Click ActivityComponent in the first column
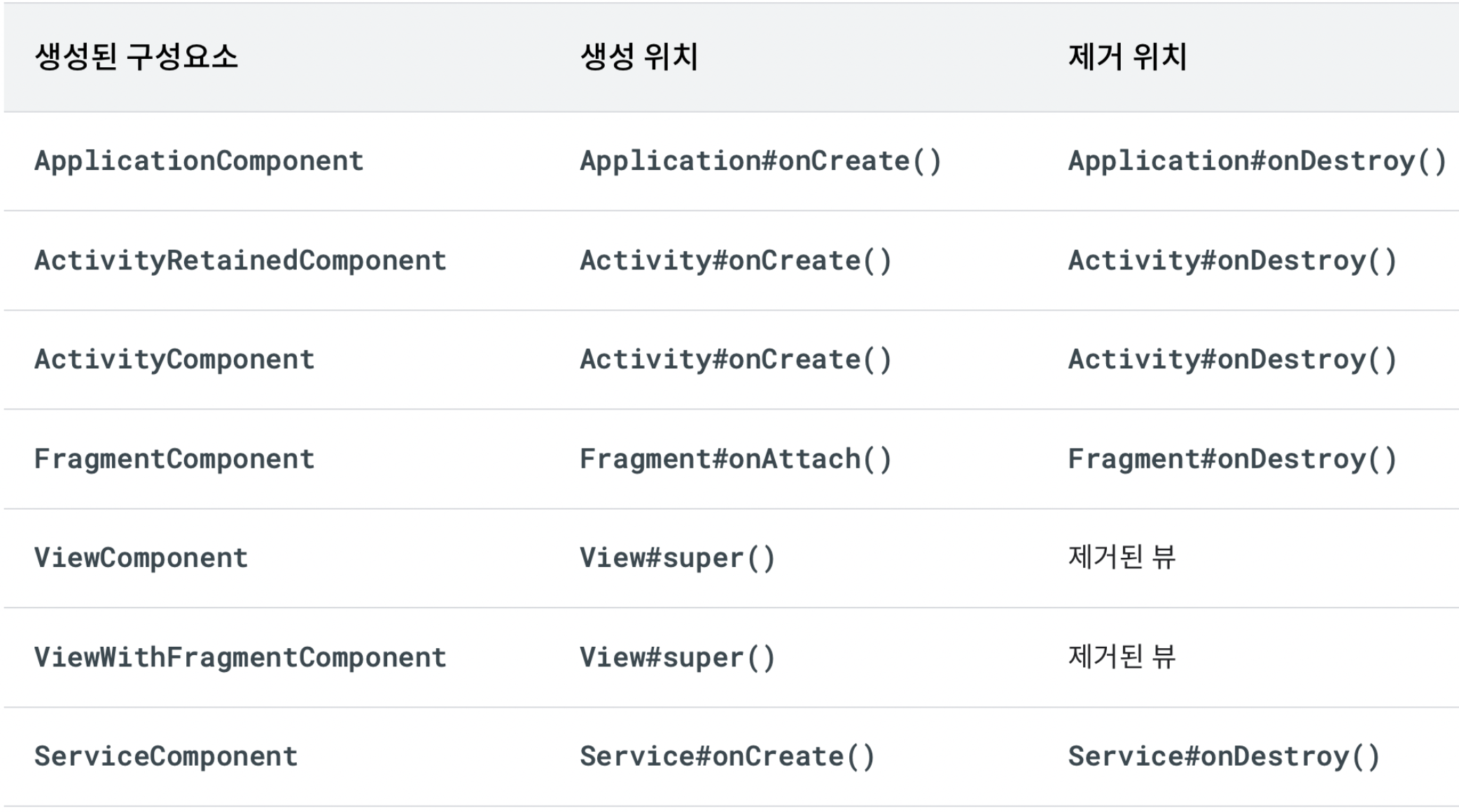Viewport: 1459px width, 812px height. 174,360
